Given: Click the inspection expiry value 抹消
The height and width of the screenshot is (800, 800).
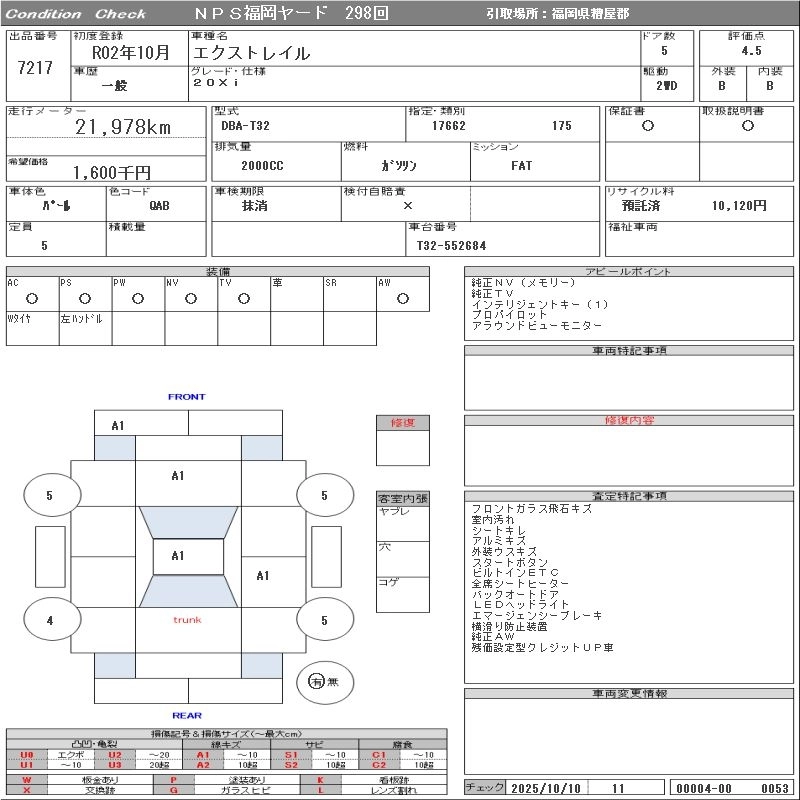Looking at the screenshot, I should (x=255, y=206).
